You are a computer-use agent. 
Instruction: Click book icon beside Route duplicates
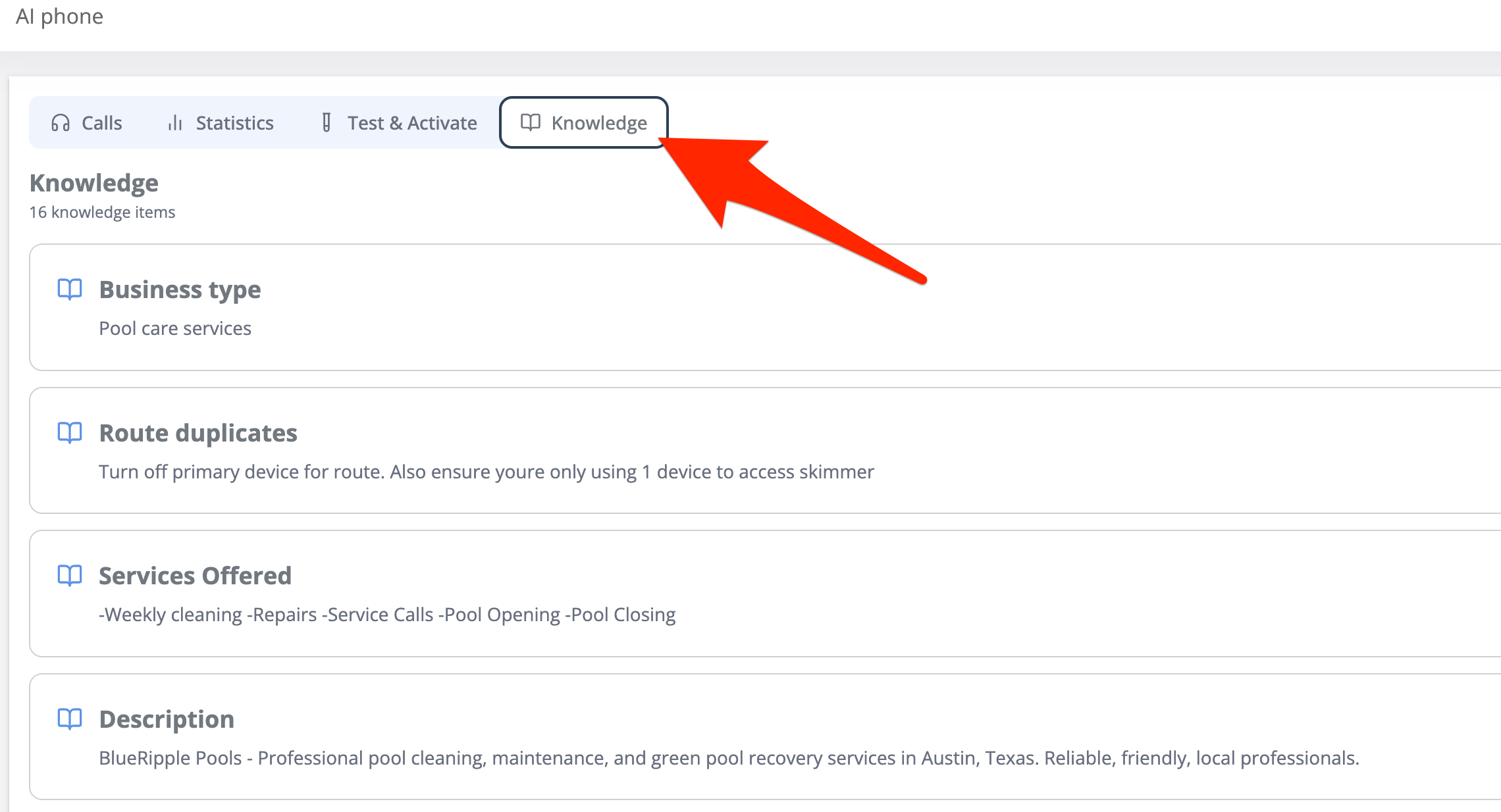tap(70, 432)
